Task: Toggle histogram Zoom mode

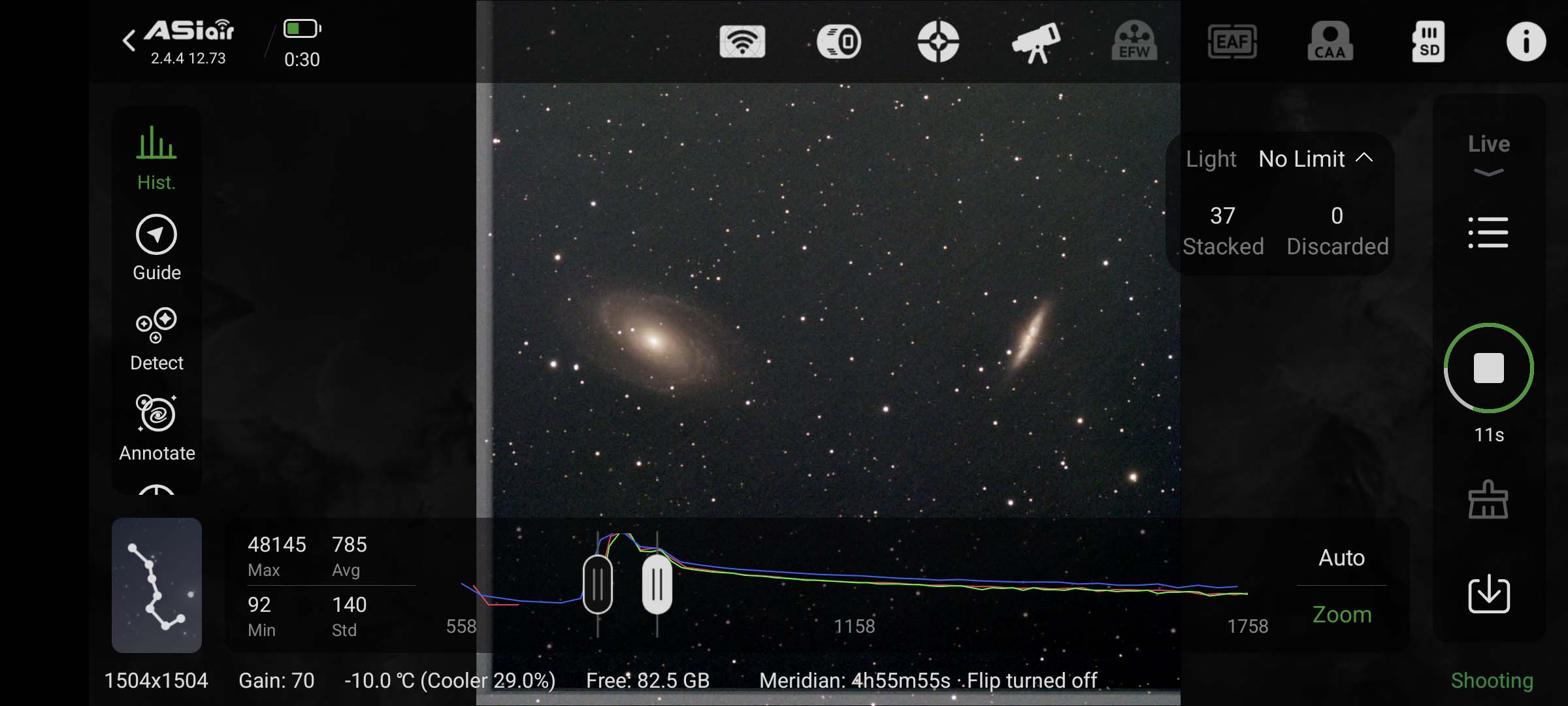Action: (1341, 614)
